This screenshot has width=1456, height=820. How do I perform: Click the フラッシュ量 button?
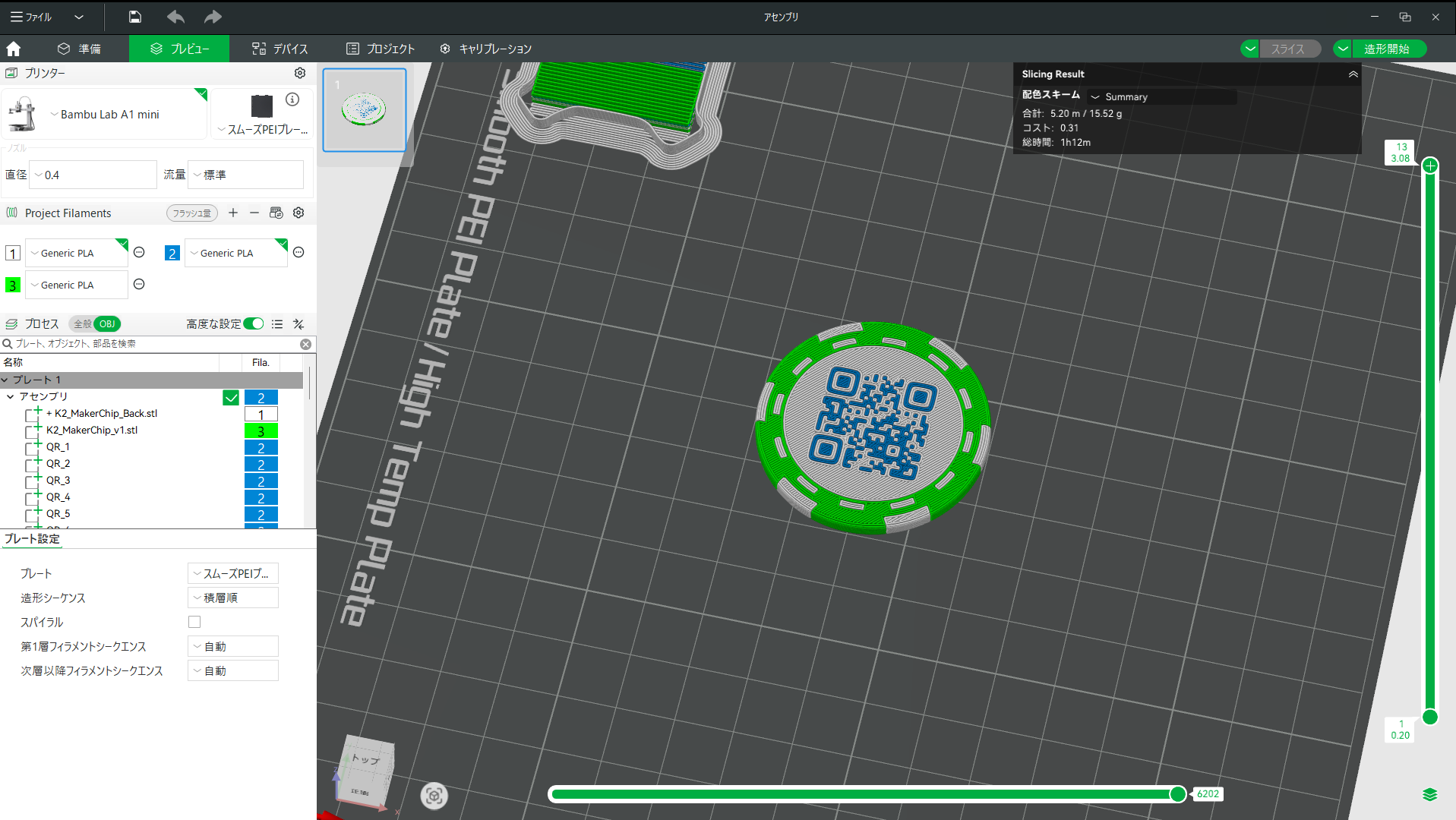tap(192, 213)
